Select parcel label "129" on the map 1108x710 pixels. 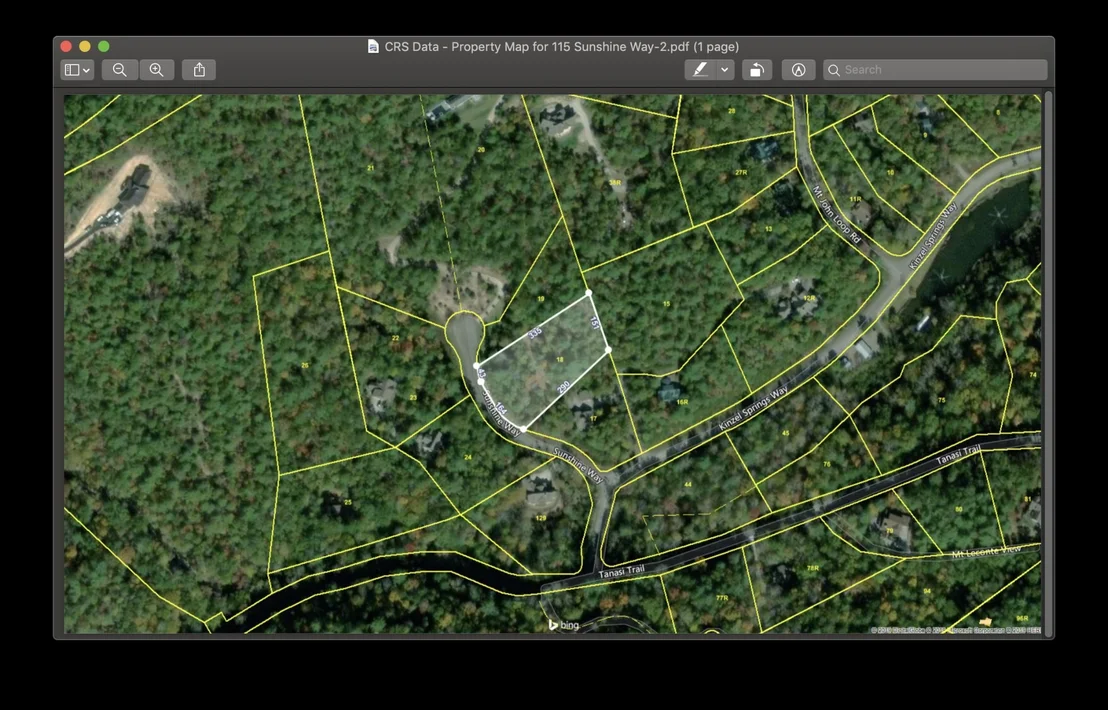541,518
